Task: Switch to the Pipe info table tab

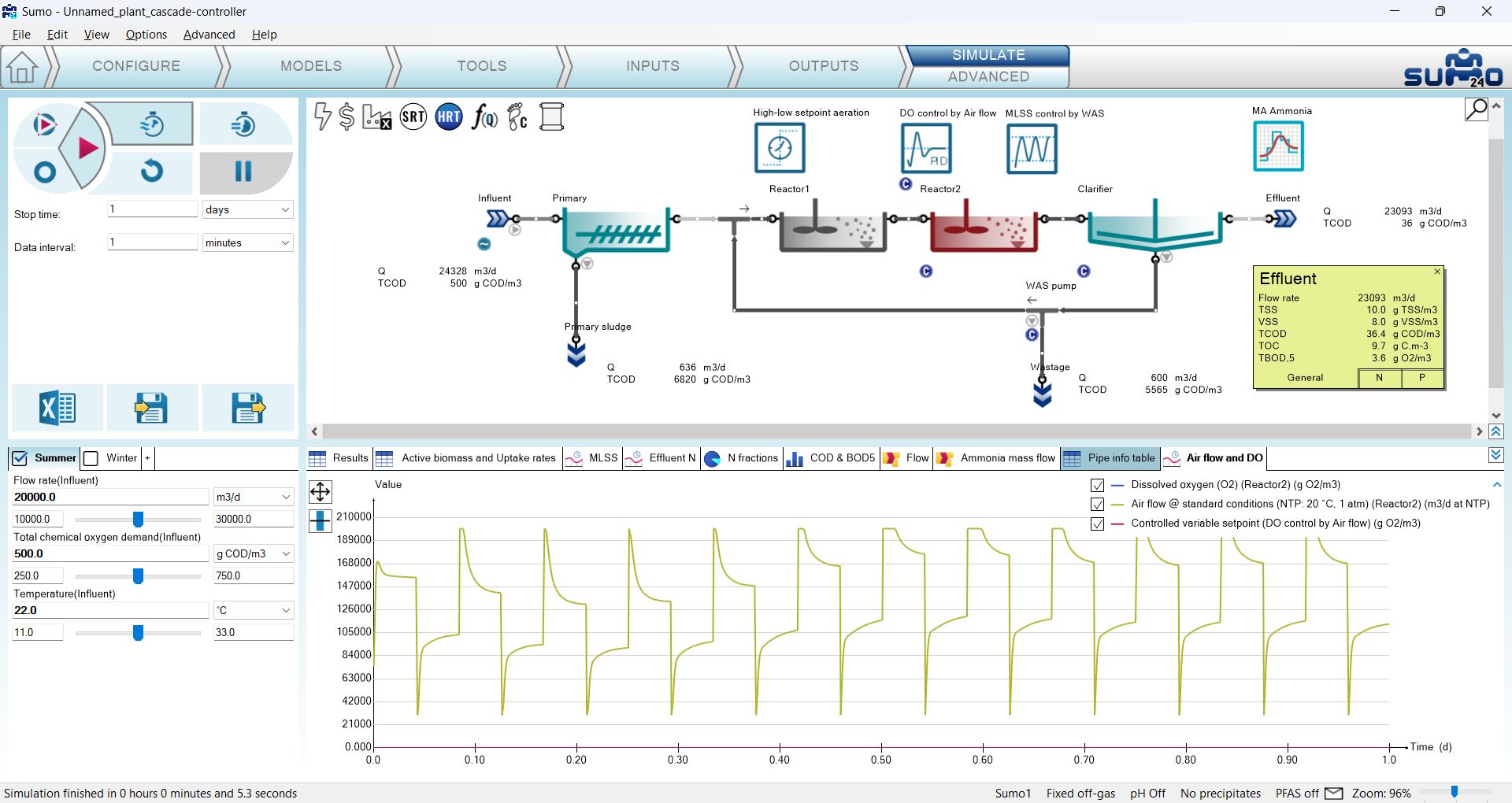Action: click(1110, 458)
